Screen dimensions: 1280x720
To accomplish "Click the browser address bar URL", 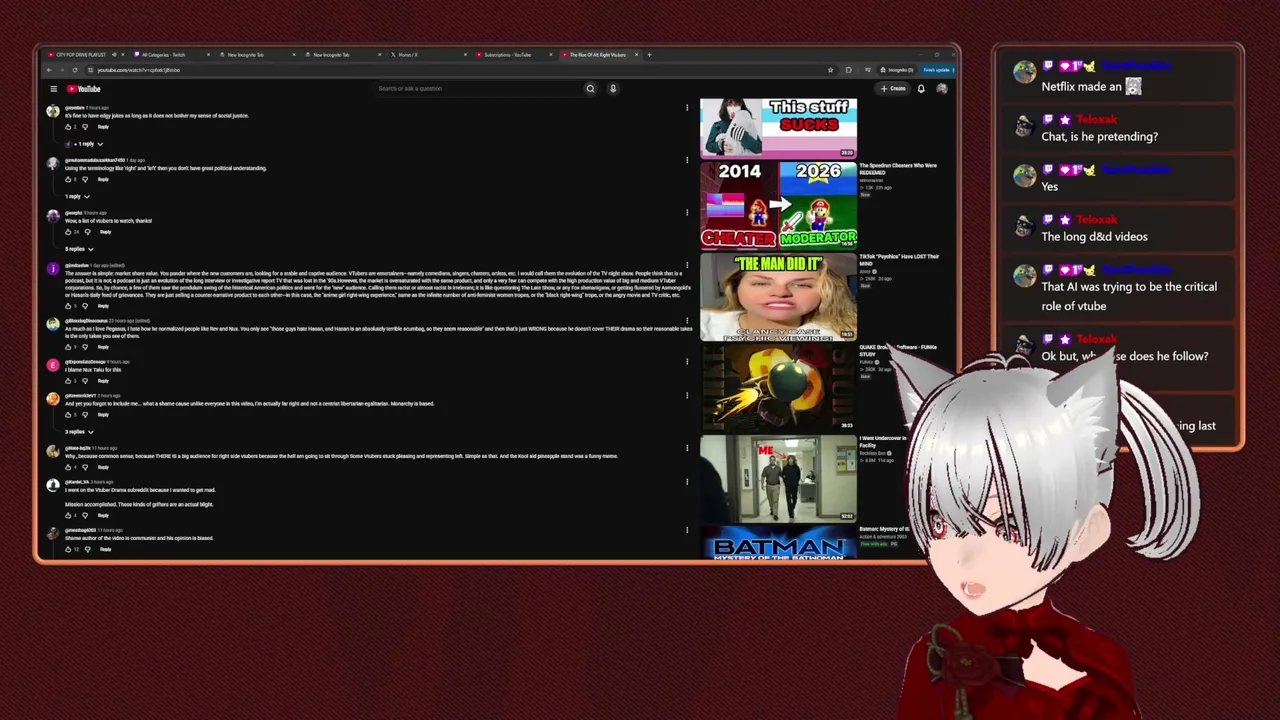I will tap(138, 70).
